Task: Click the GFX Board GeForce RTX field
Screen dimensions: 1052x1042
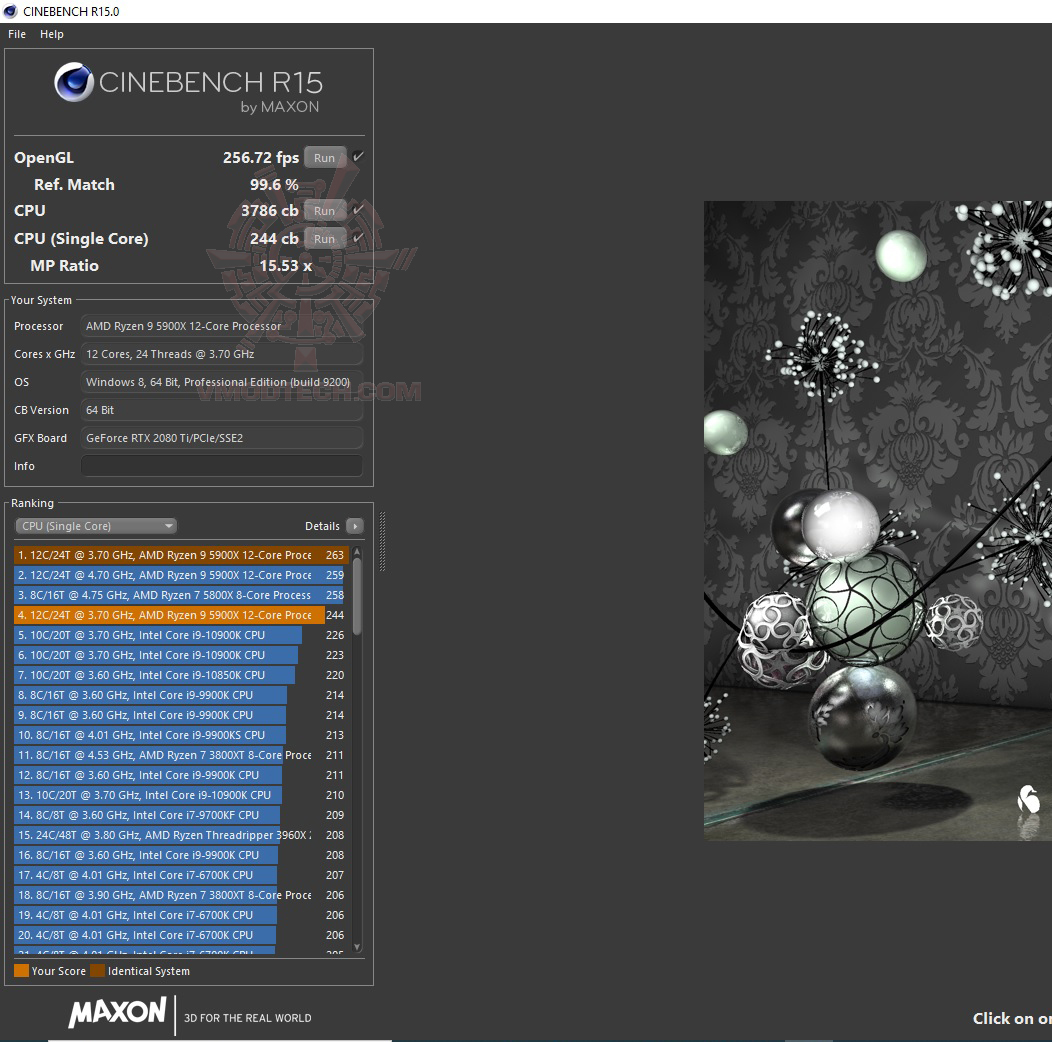Action: 221,438
